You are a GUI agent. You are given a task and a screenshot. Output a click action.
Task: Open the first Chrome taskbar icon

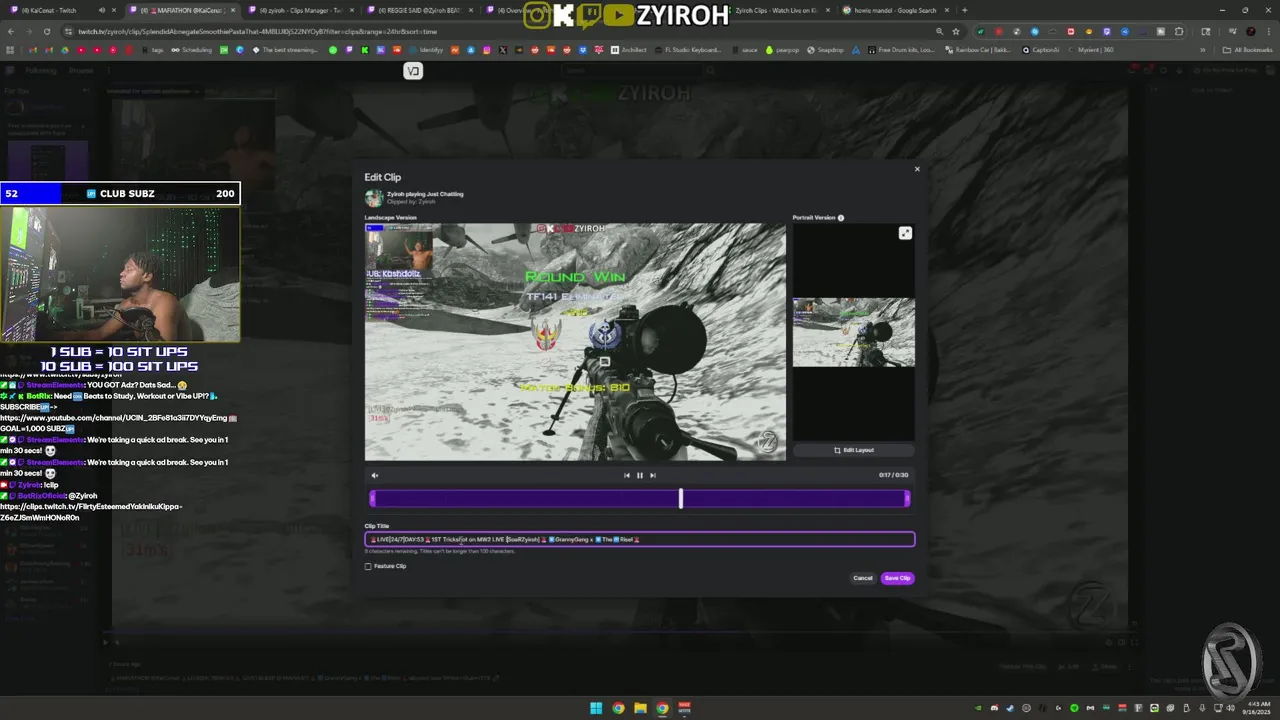click(618, 708)
